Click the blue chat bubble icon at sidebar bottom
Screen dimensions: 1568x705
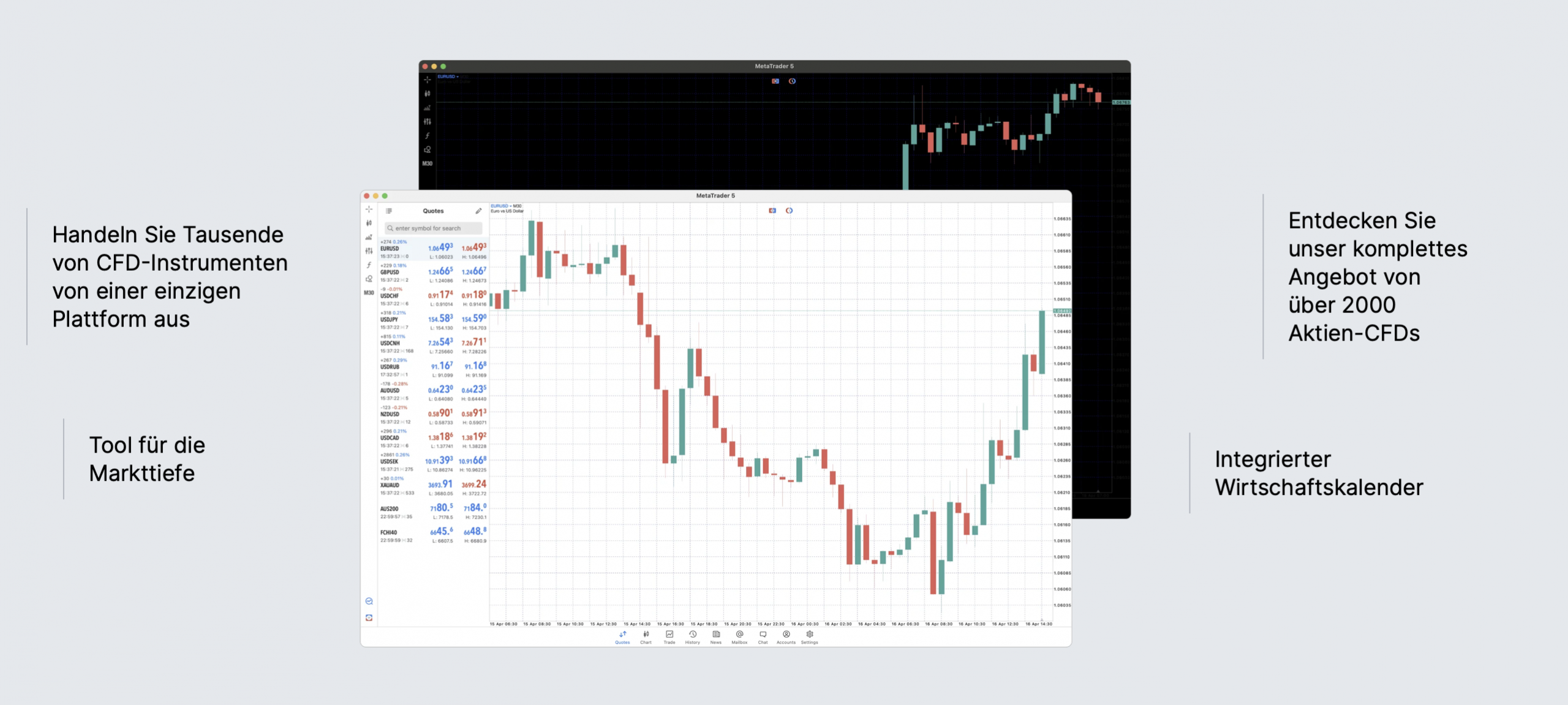(369, 601)
